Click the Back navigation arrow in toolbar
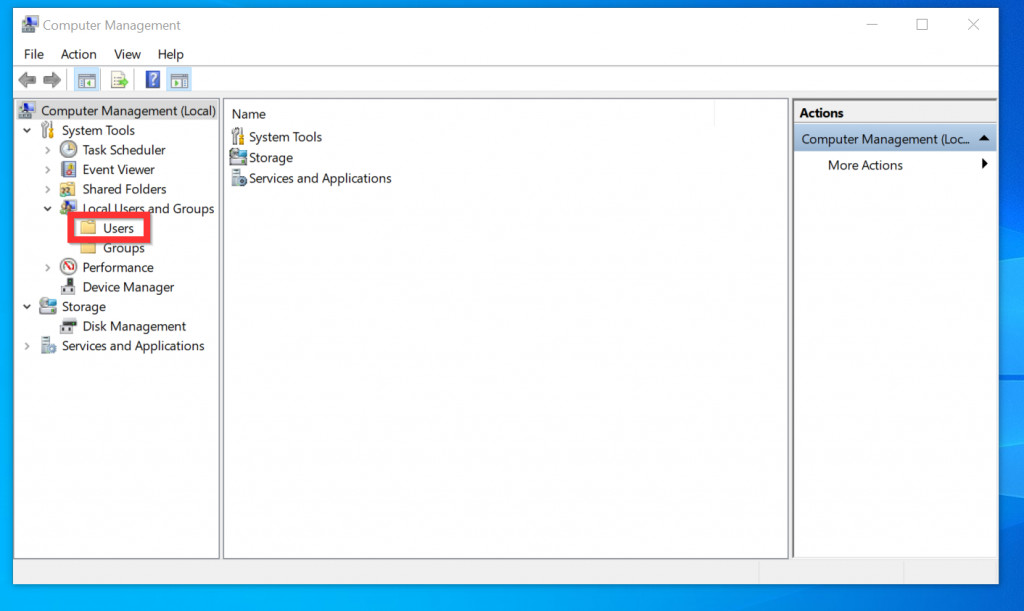The image size is (1024, 611). pos(27,79)
